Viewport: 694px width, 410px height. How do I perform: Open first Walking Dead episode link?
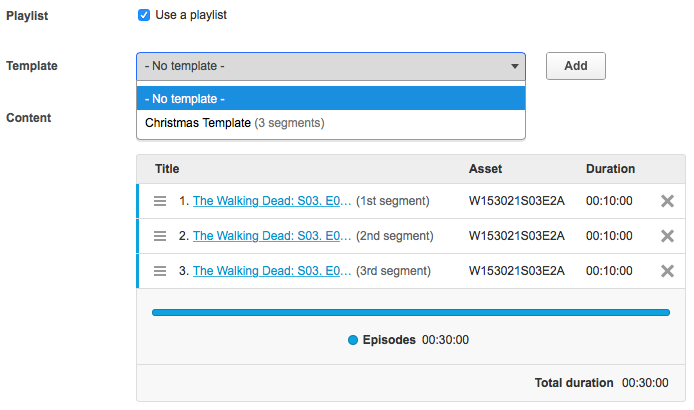coord(272,201)
